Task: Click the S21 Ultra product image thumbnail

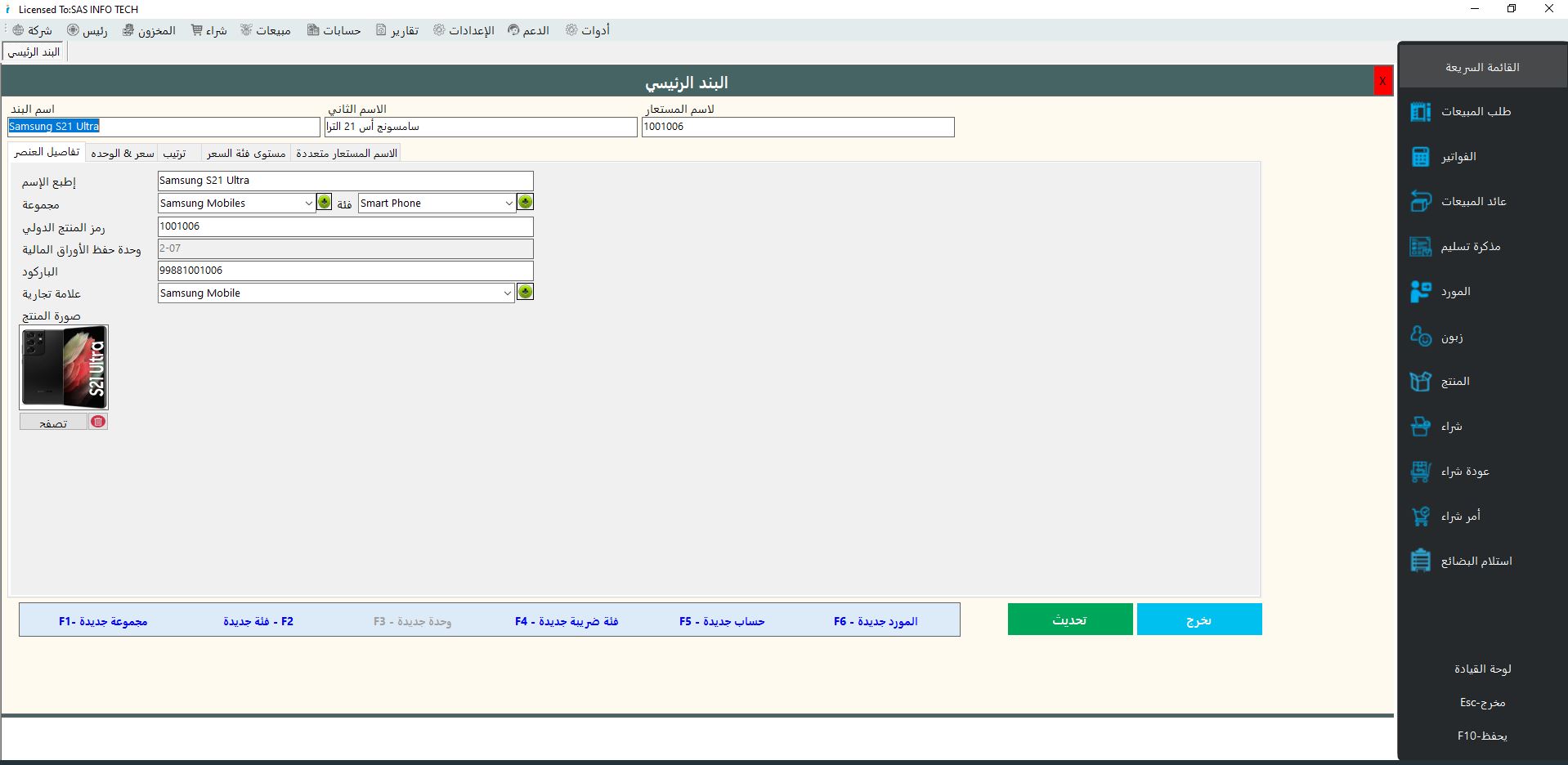Action: tap(64, 367)
